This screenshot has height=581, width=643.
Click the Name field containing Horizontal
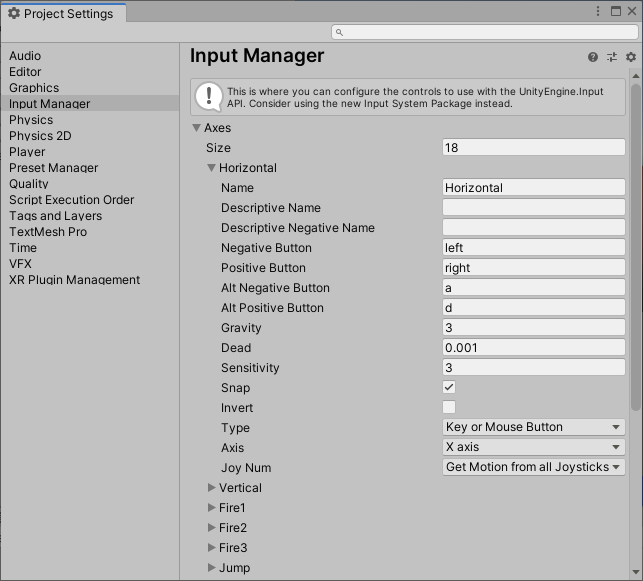[x=534, y=187]
